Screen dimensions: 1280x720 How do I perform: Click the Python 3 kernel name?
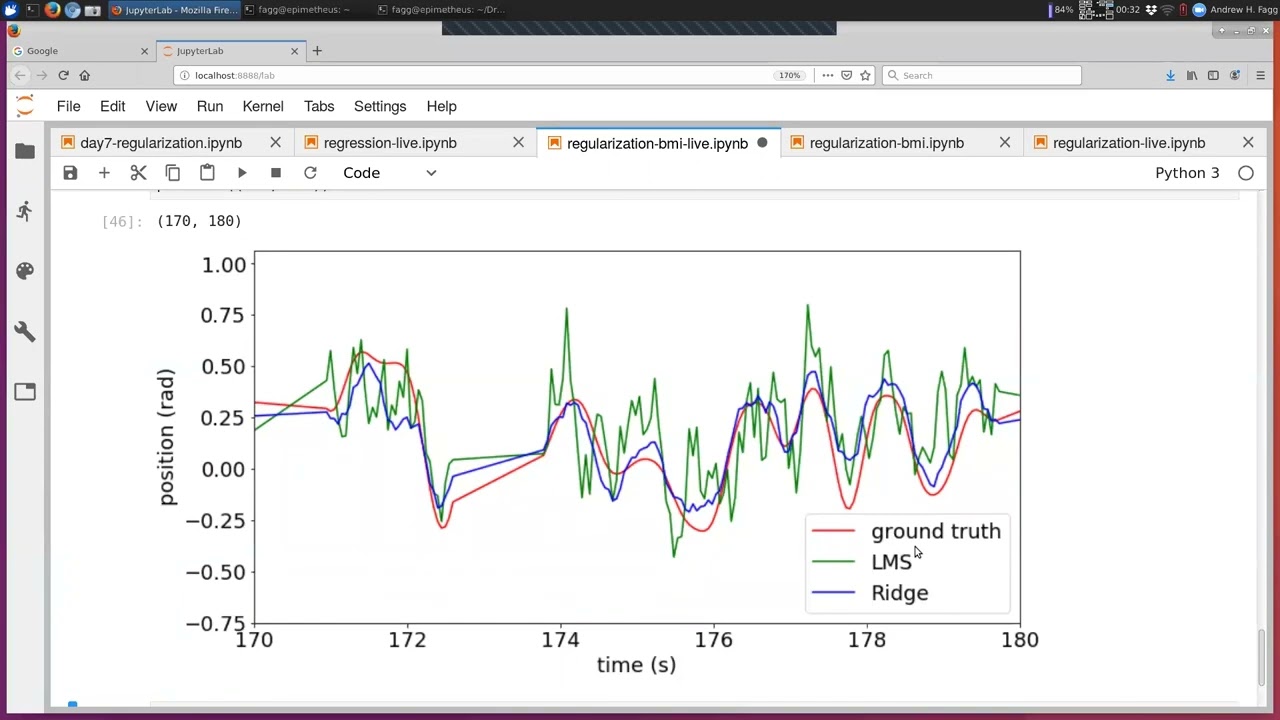[1187, 173]
